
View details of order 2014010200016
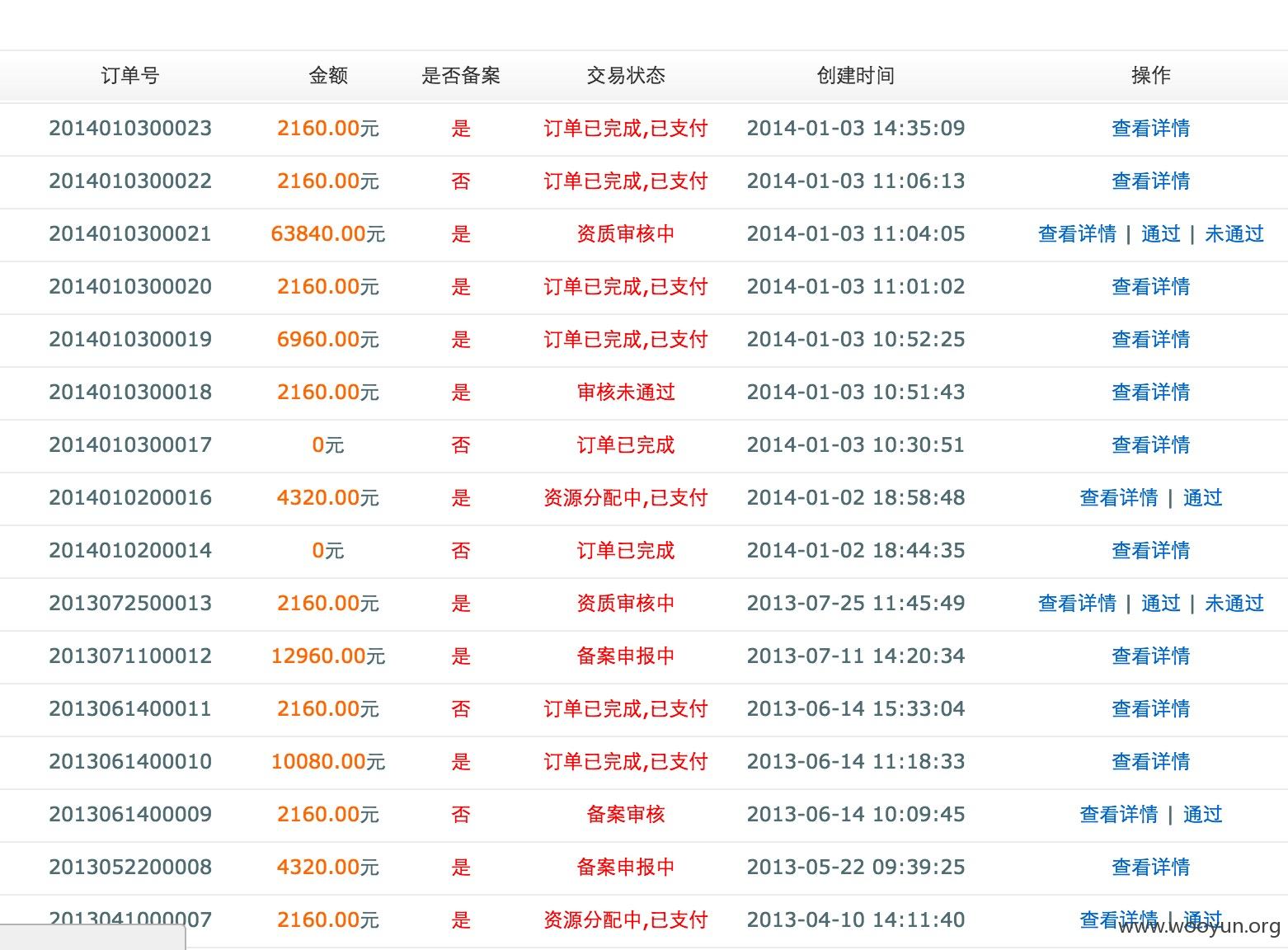[1119, 498]
